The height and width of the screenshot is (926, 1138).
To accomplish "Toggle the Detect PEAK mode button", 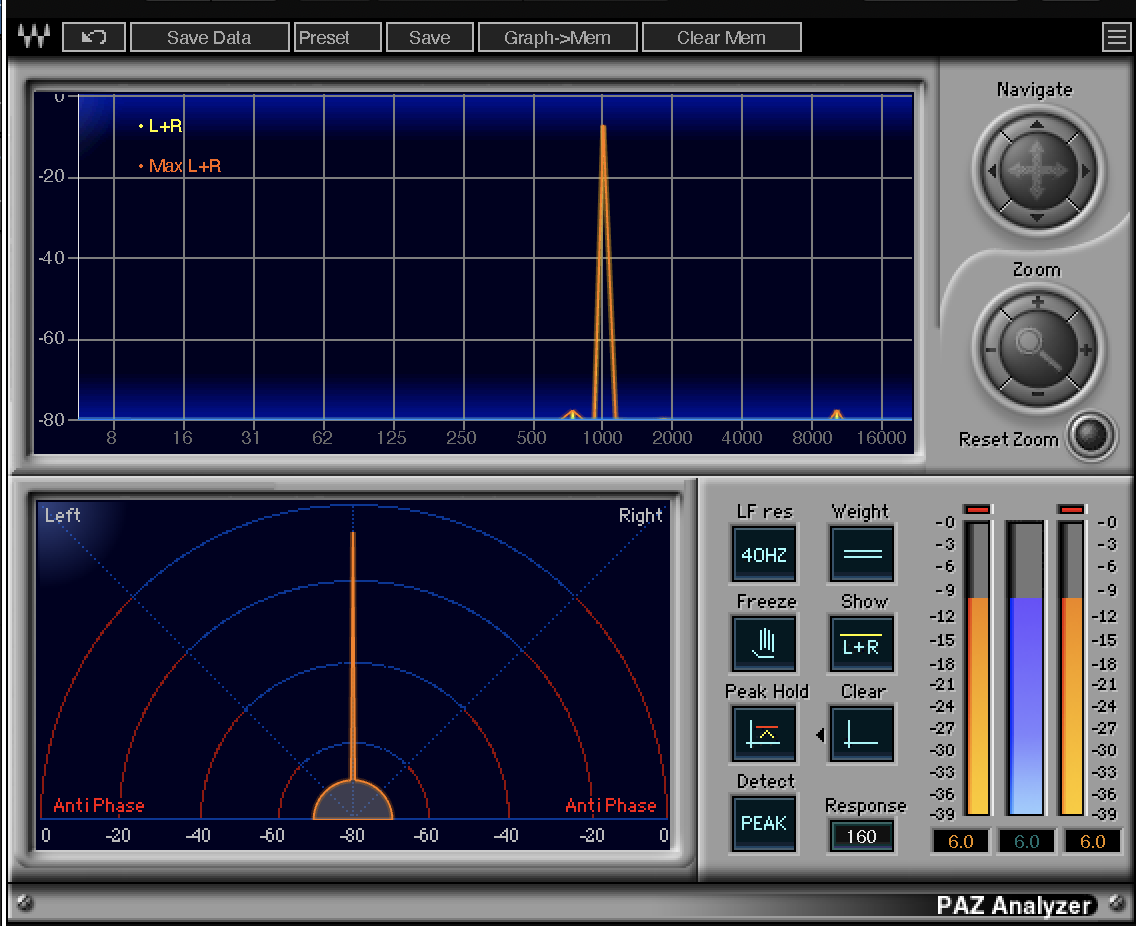I will pos(764,824).
